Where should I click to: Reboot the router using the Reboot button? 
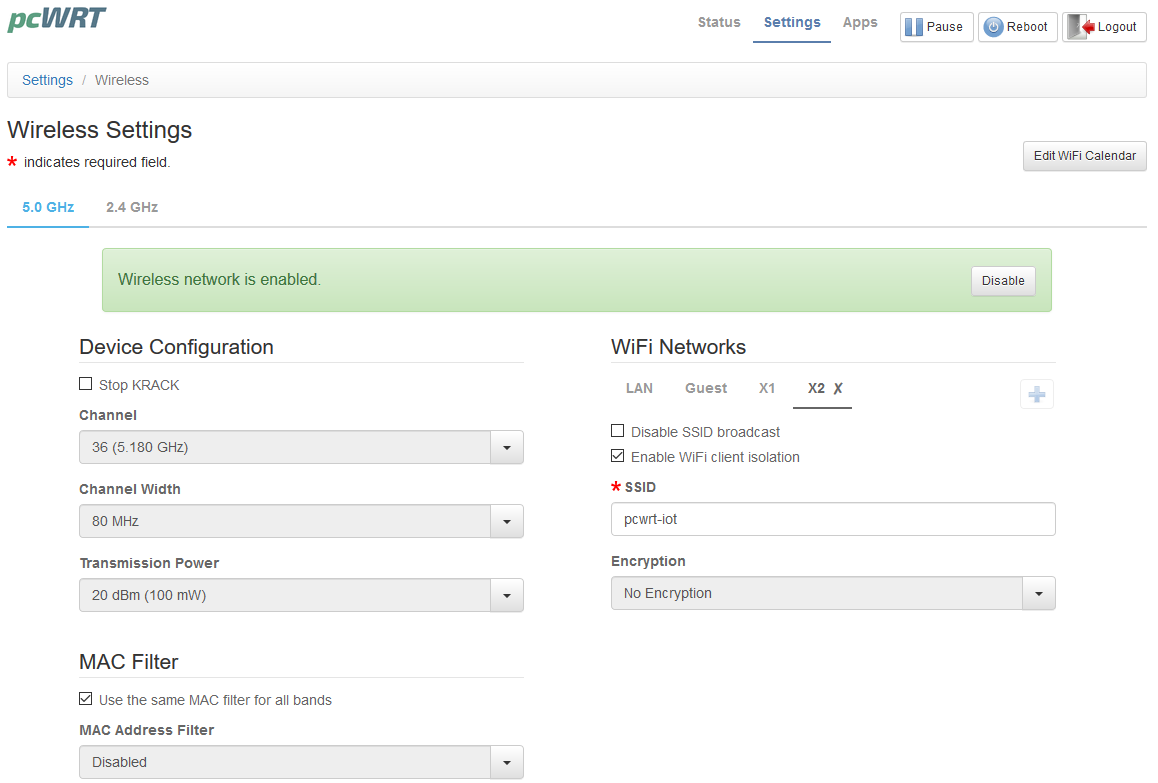(1017, 27)
